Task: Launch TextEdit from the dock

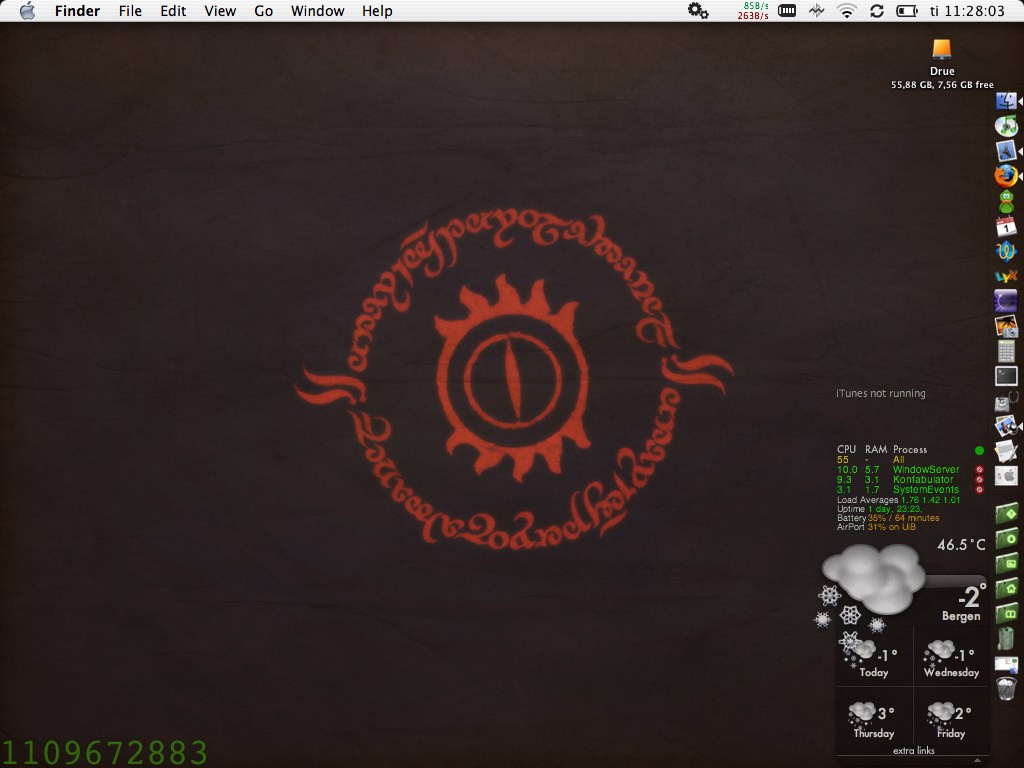Action: (1006, 451)
